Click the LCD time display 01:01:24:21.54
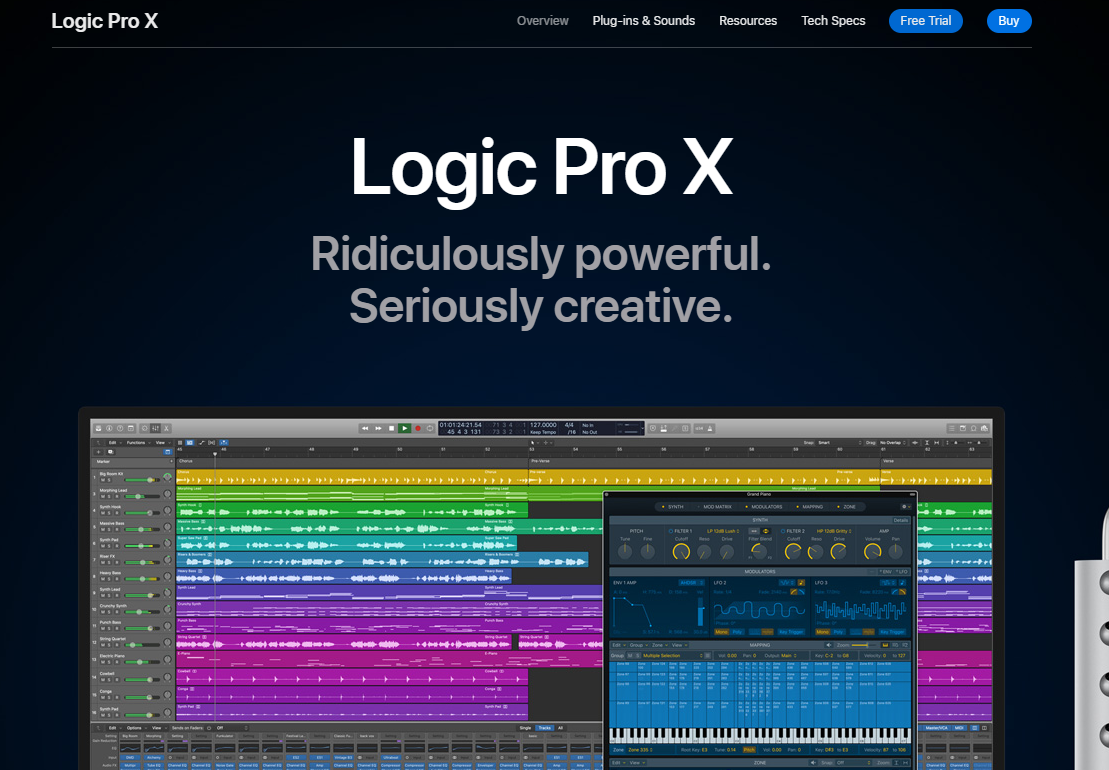1109x770 pixels. 460,425
